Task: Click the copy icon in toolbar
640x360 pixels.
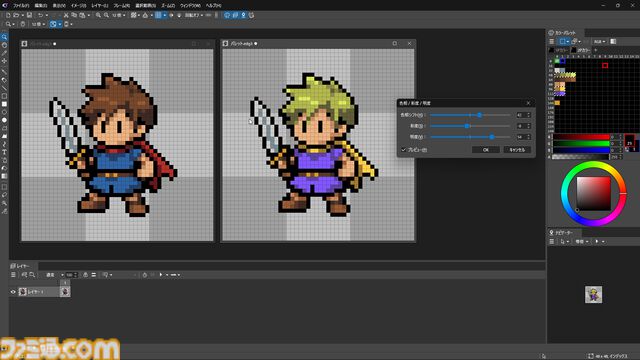Action: (74, 15)
